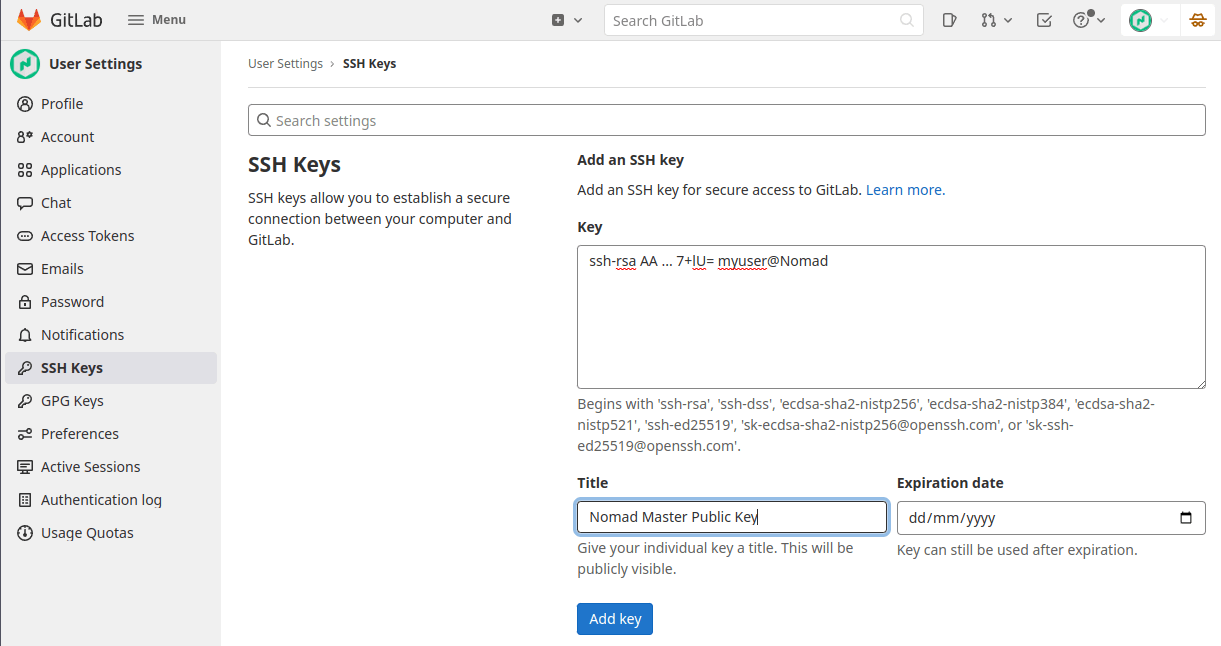Click the green user avatar in the top bar

[x=1139, y=19]
